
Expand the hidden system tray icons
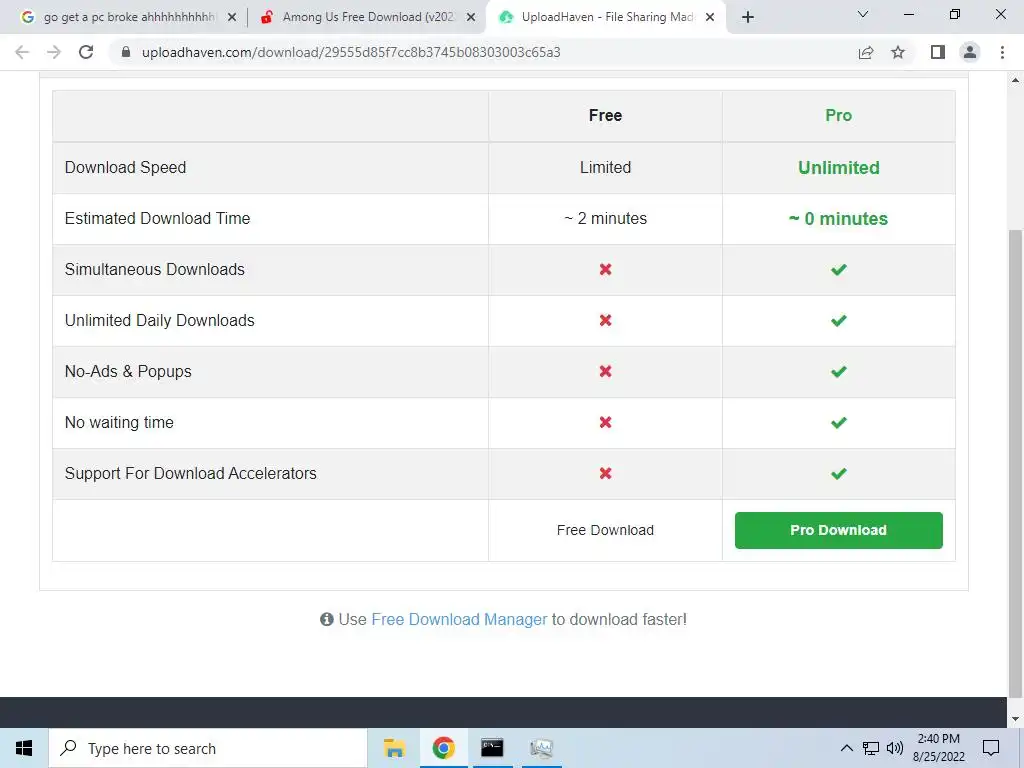846,748
